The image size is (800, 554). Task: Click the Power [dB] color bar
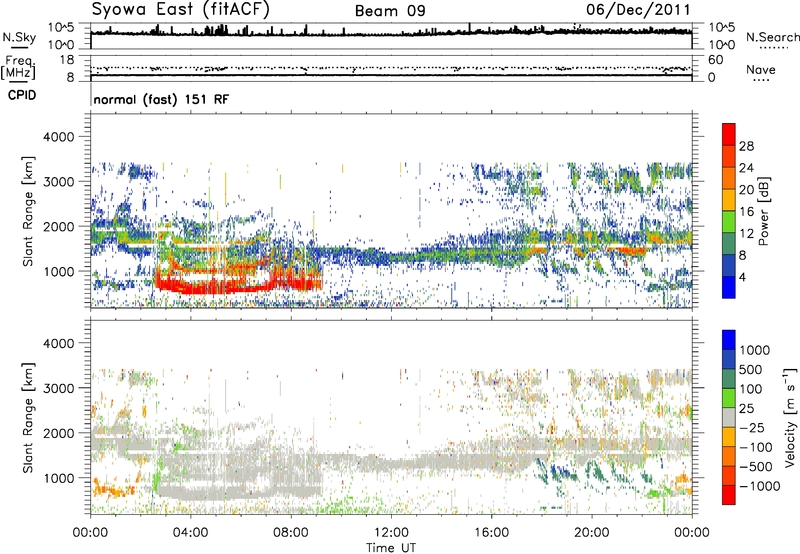[x=729, y=211]
